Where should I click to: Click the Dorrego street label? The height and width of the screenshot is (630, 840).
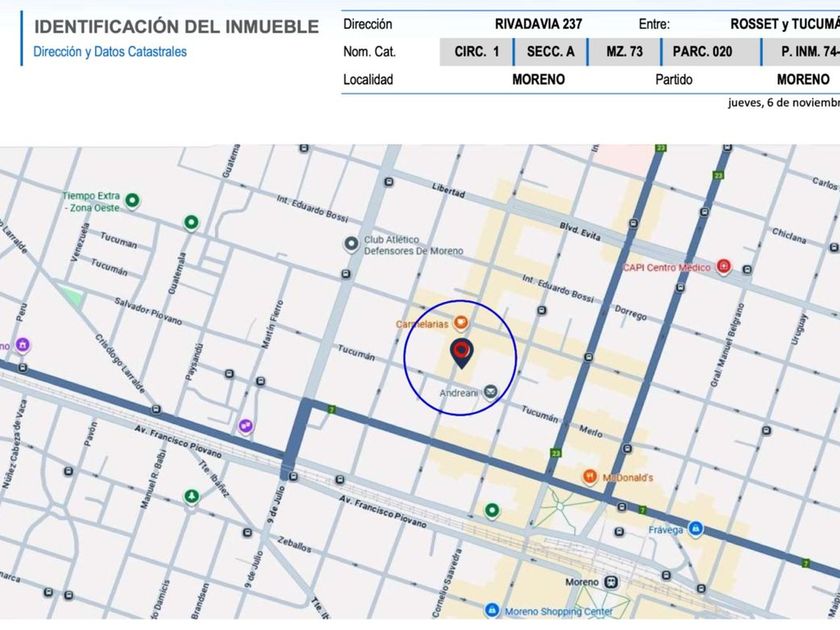click(x=631, y=312)
